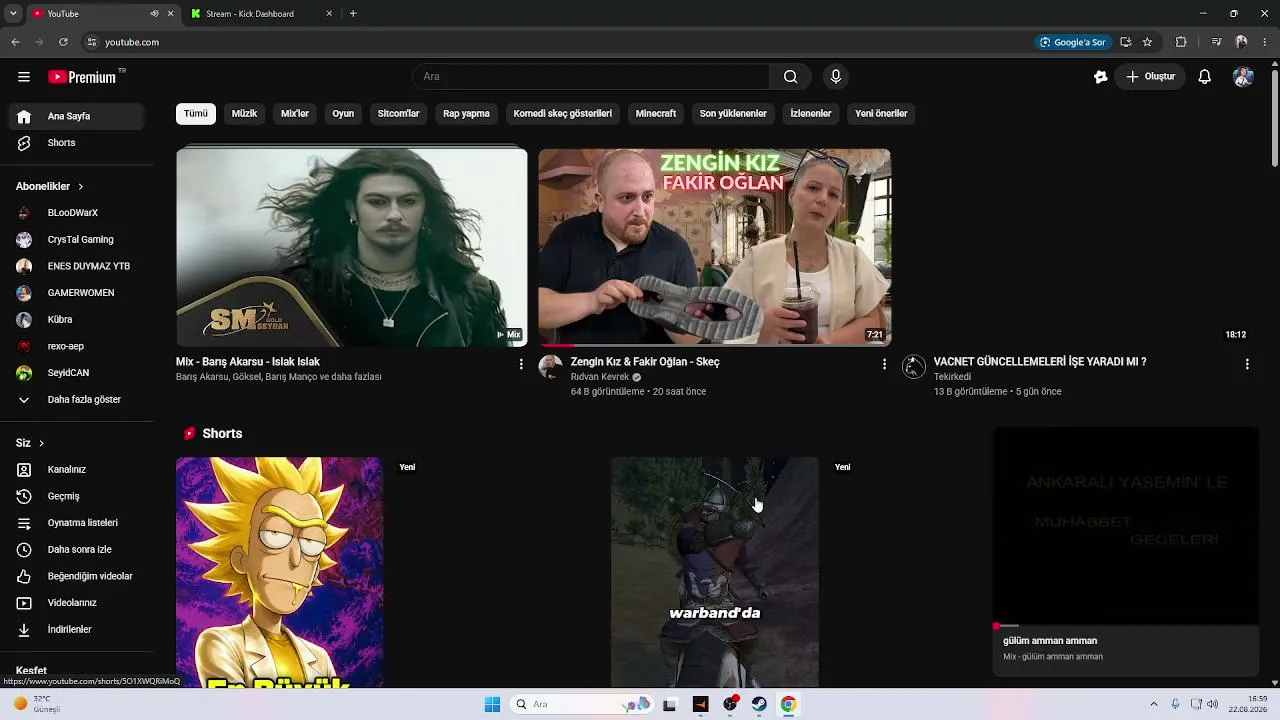Open options for Mix - Barış Akarsu video

pos(521,365)
